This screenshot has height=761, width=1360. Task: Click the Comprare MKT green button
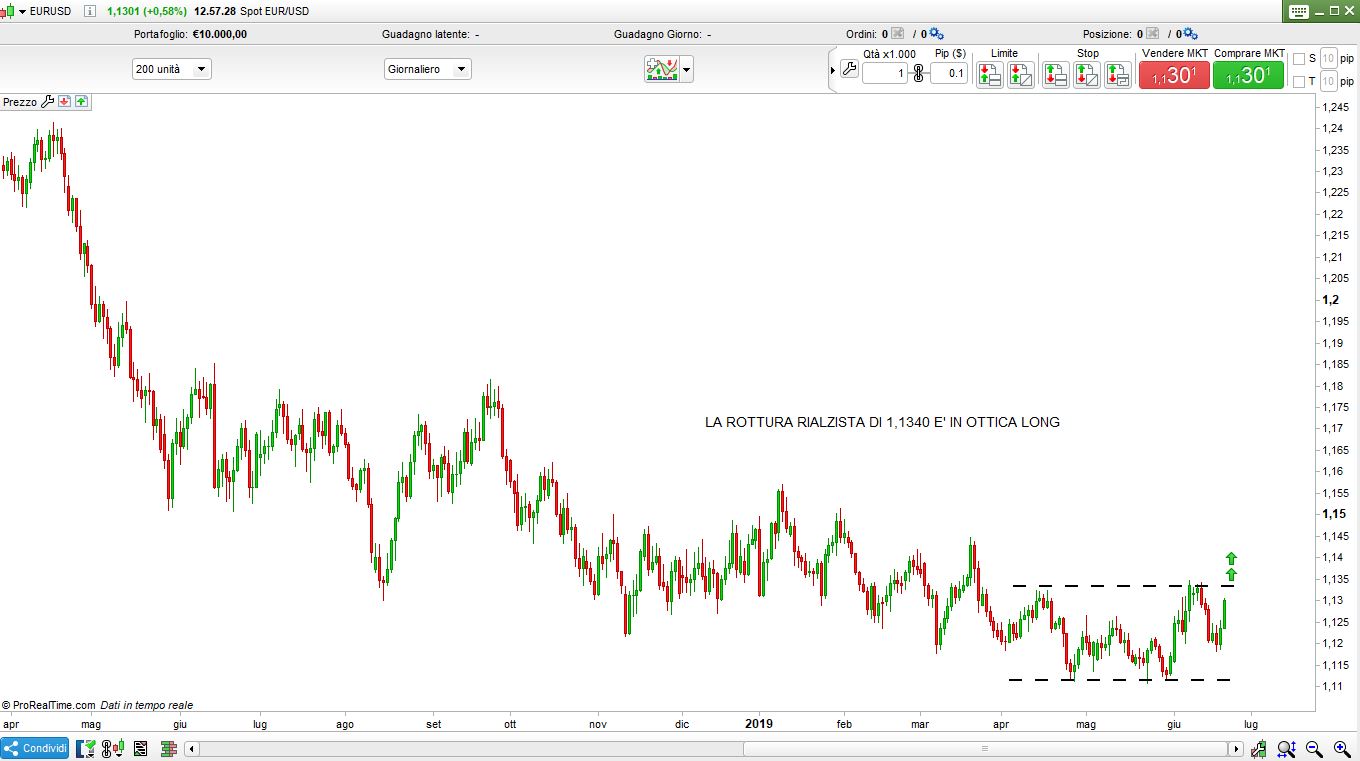1248,75
